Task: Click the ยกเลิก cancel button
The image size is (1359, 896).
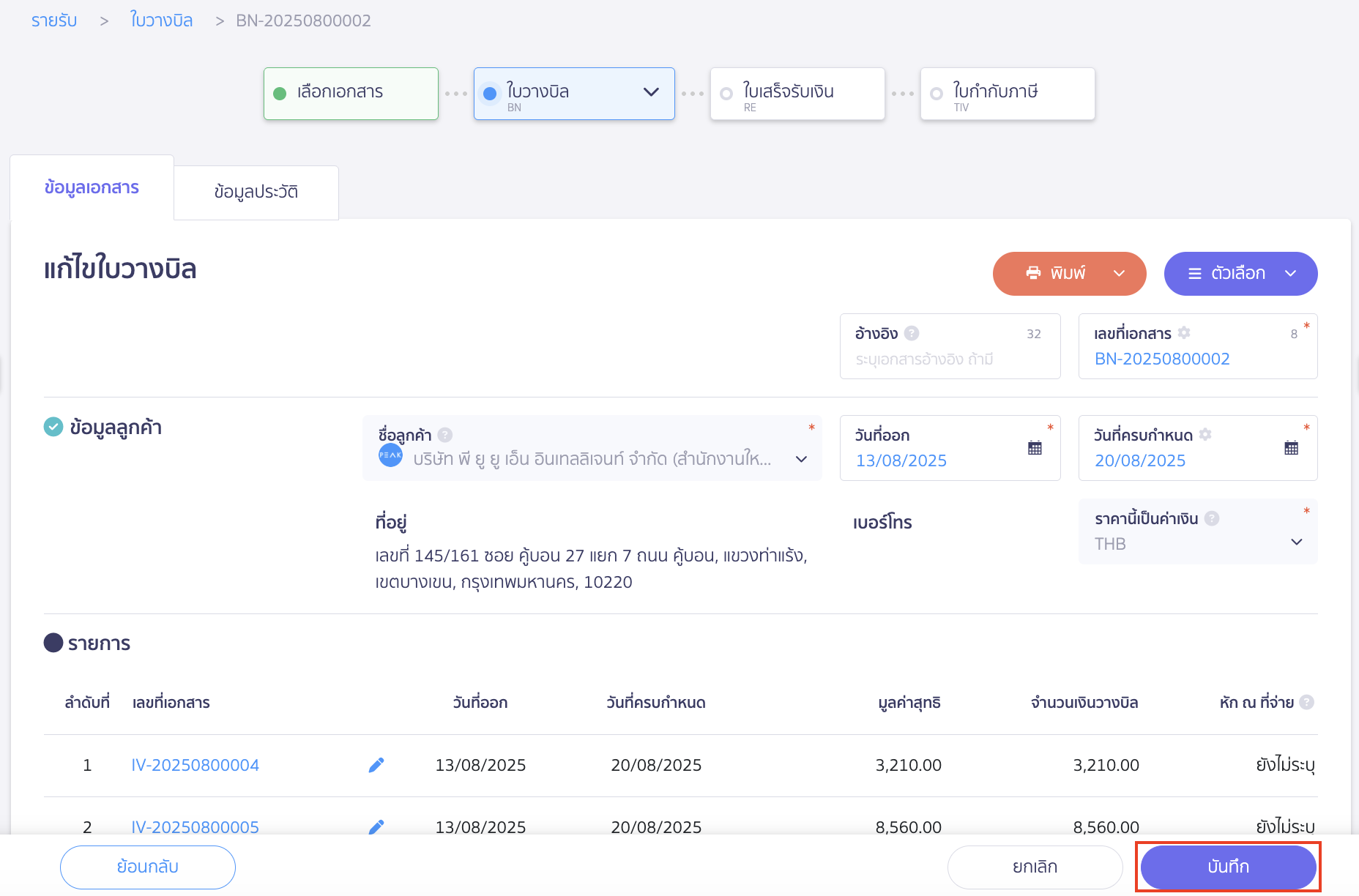Action: [1034, 867]
